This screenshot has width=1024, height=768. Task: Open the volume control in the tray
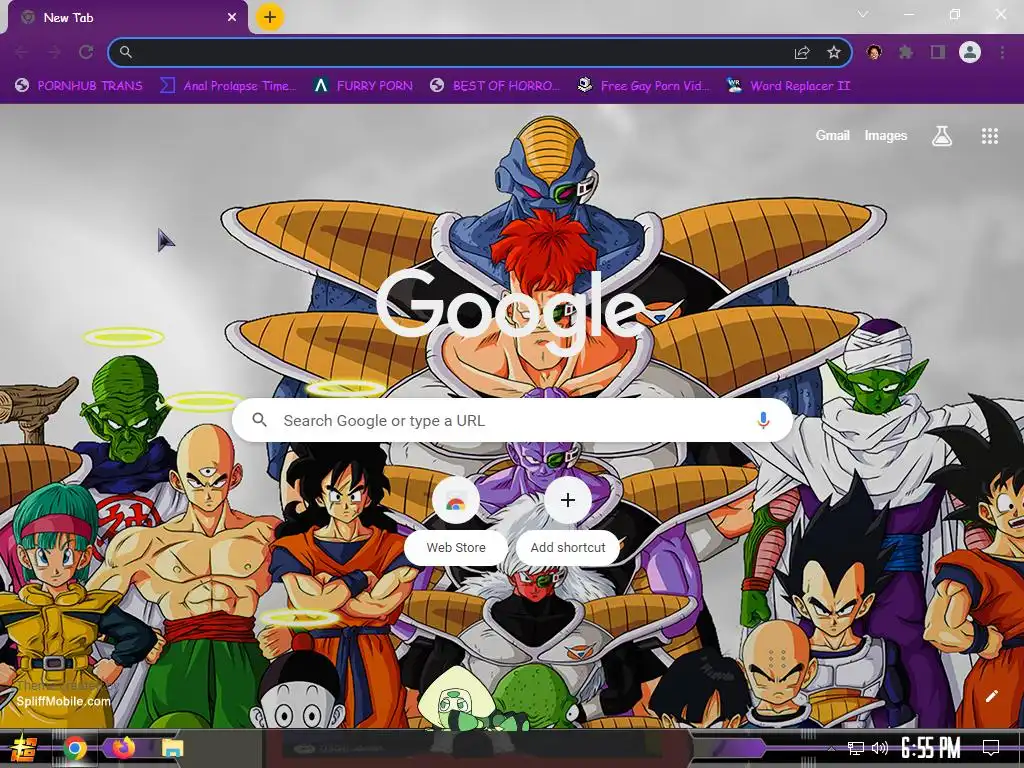click(x=880, y=748)
